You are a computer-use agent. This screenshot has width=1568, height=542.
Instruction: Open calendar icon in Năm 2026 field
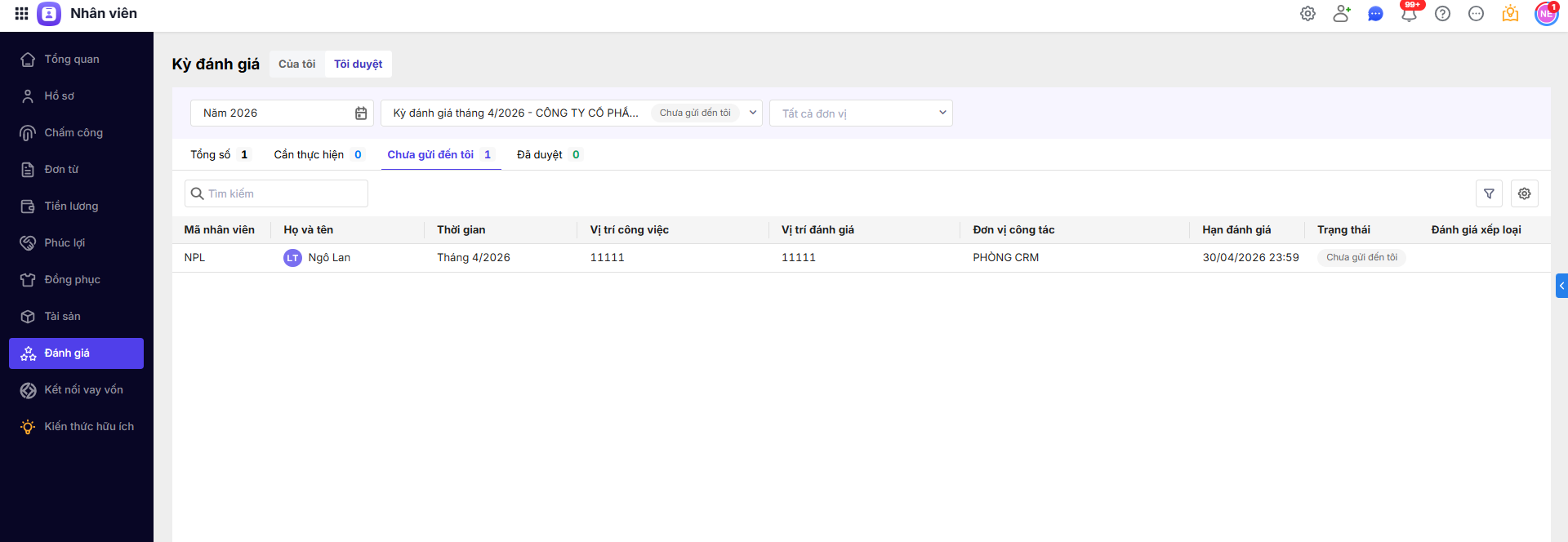[x=361, y=113]
